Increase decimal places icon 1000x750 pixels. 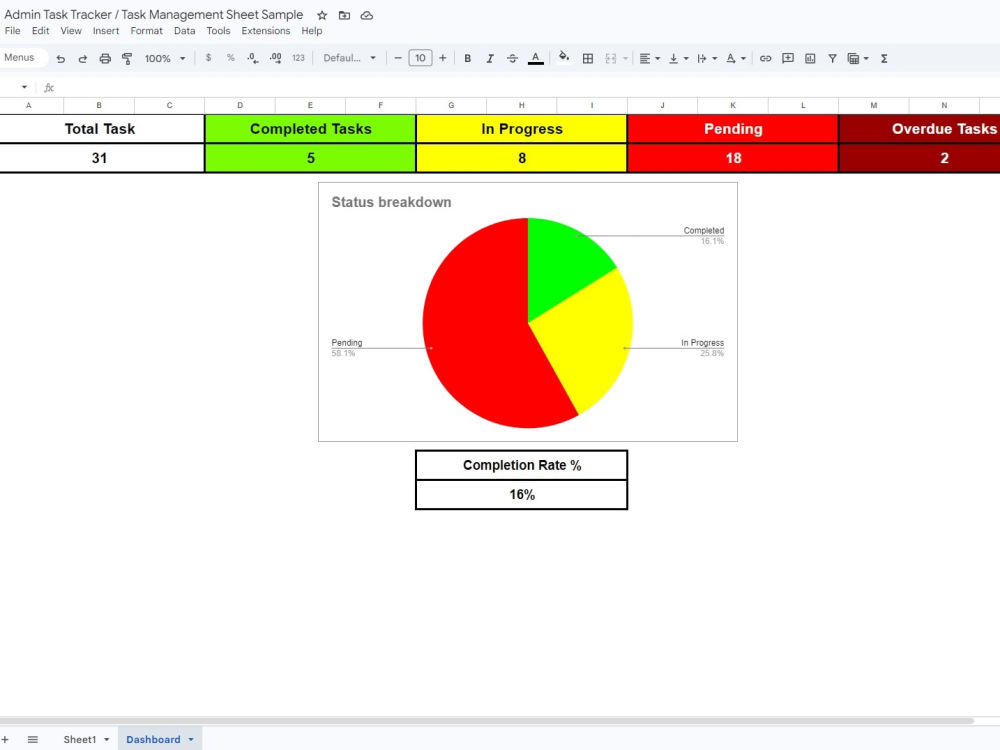(276, 58)
